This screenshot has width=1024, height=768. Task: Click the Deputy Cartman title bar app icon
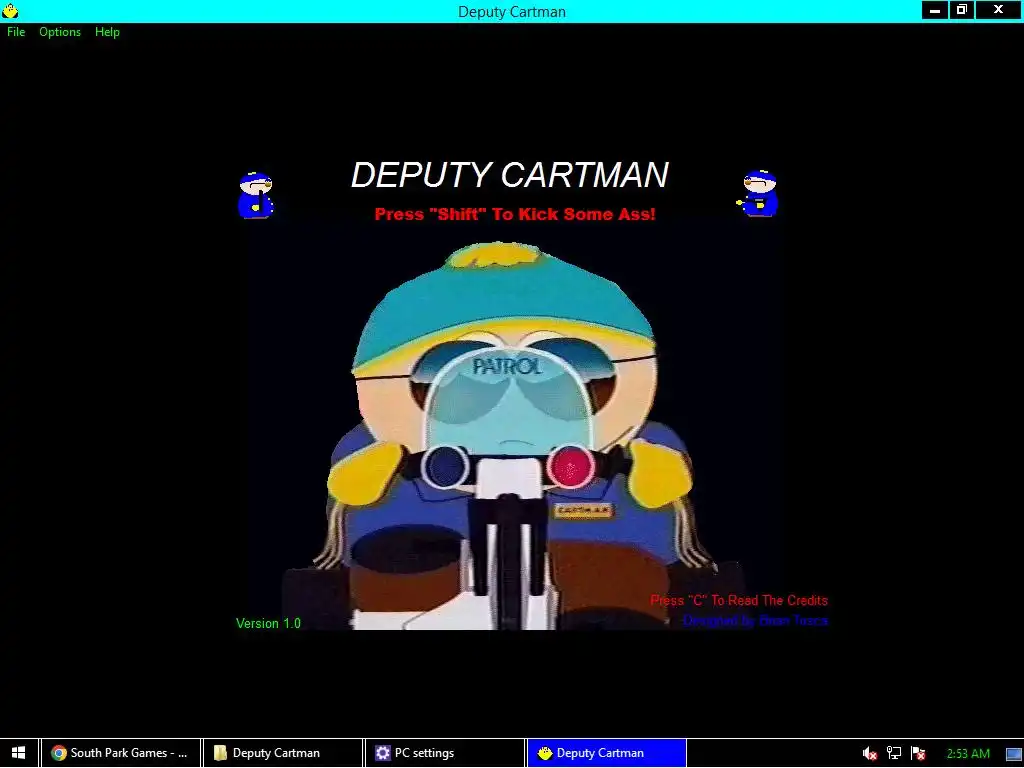coord(10,11)
